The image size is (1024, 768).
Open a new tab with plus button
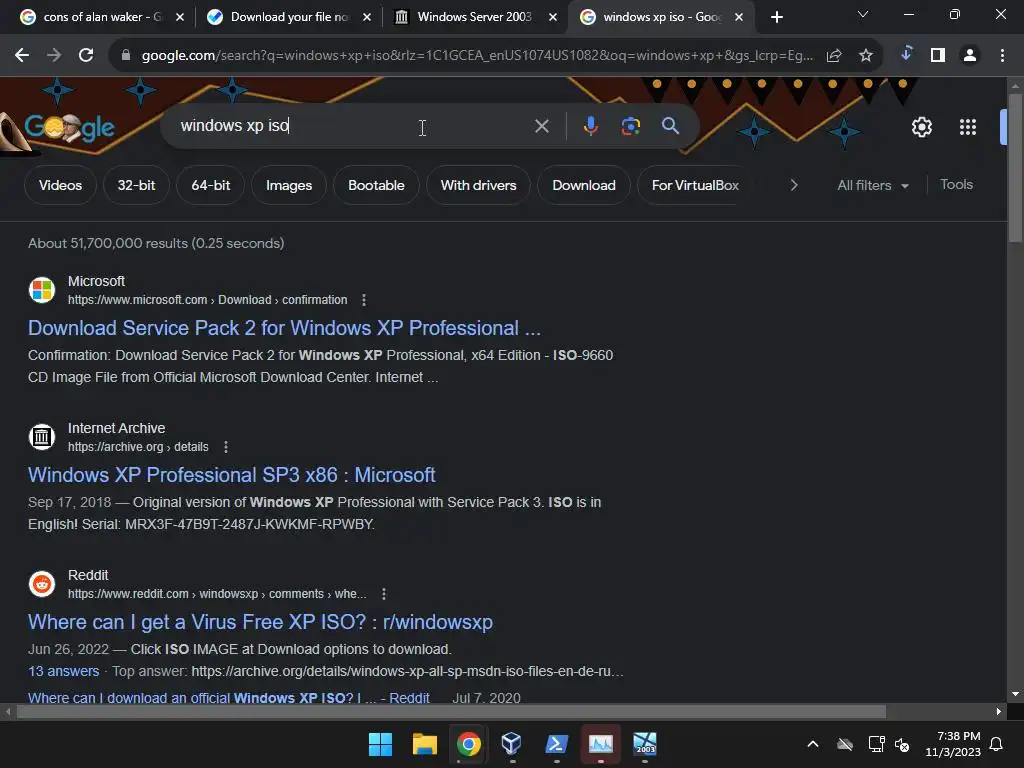(x=776, y=17)
